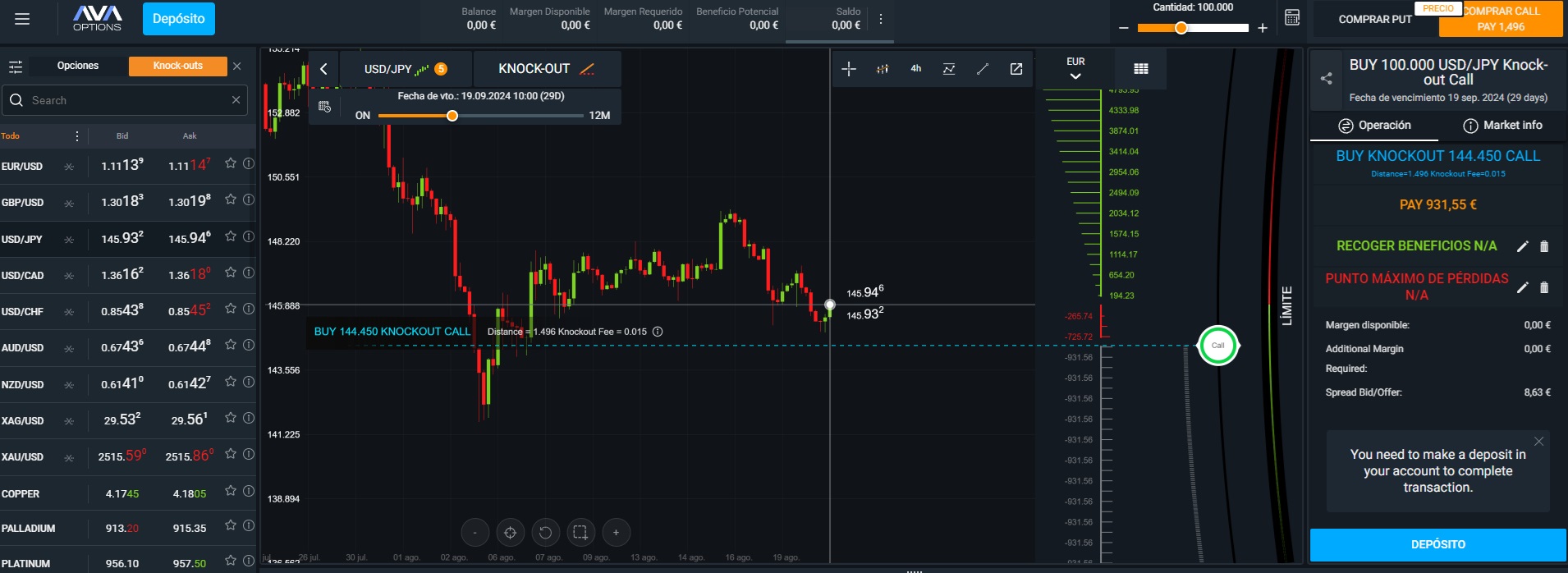Open chart indicators icon

pos(949,69)
